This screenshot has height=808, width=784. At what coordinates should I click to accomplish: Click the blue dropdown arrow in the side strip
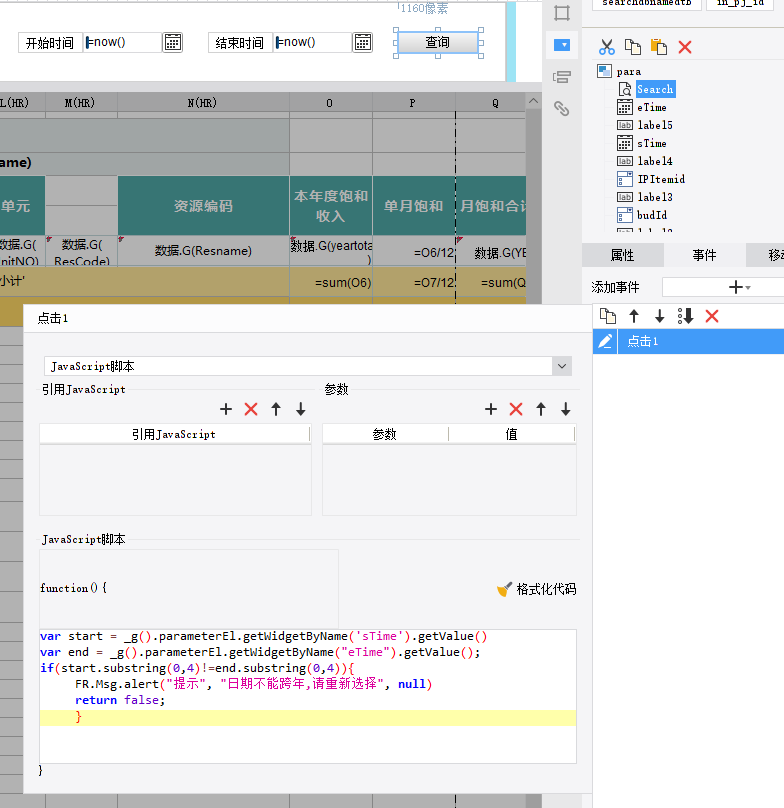click(x=562, y=45)
